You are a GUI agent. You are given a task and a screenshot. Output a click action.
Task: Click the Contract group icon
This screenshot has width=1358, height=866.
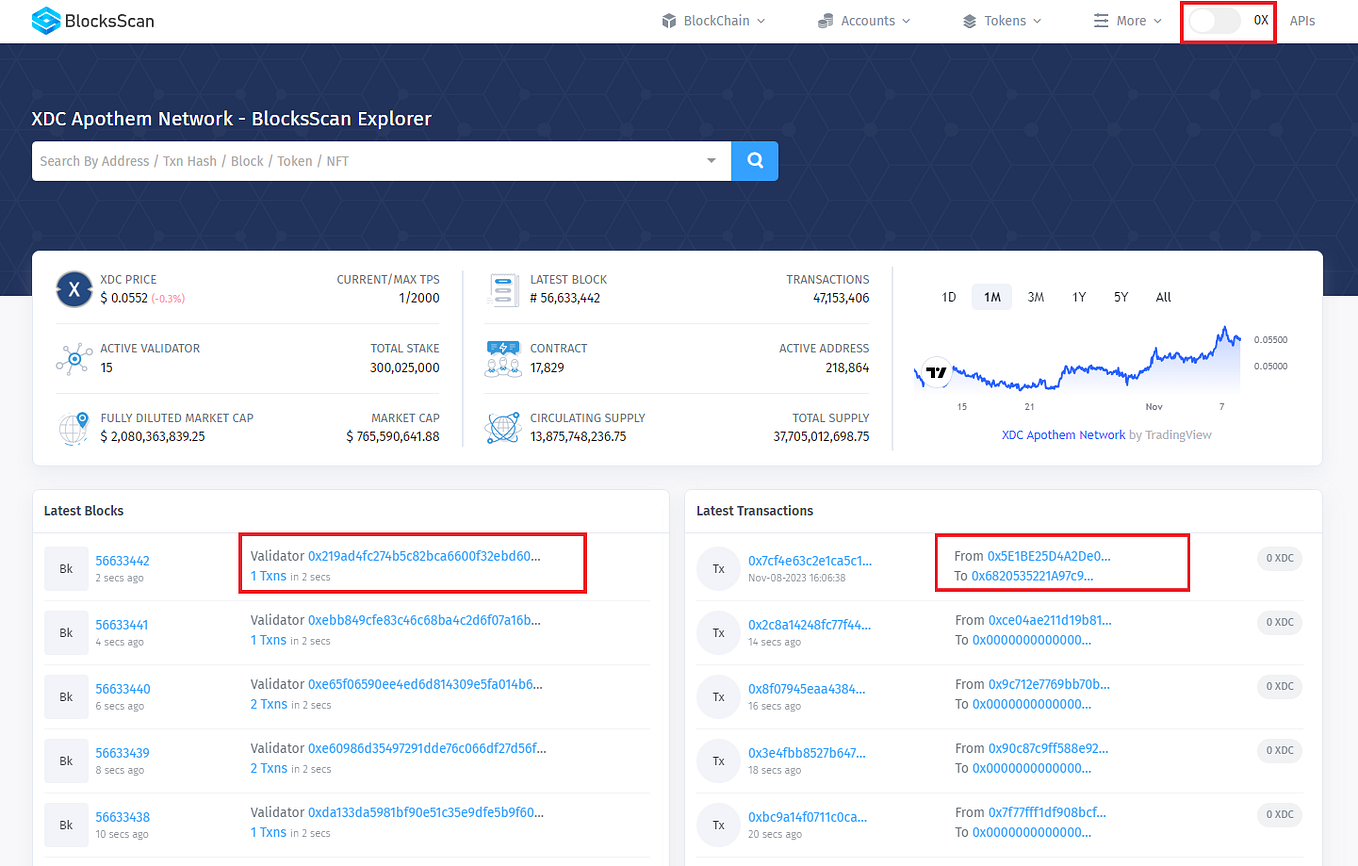click(x=503, y=359)
